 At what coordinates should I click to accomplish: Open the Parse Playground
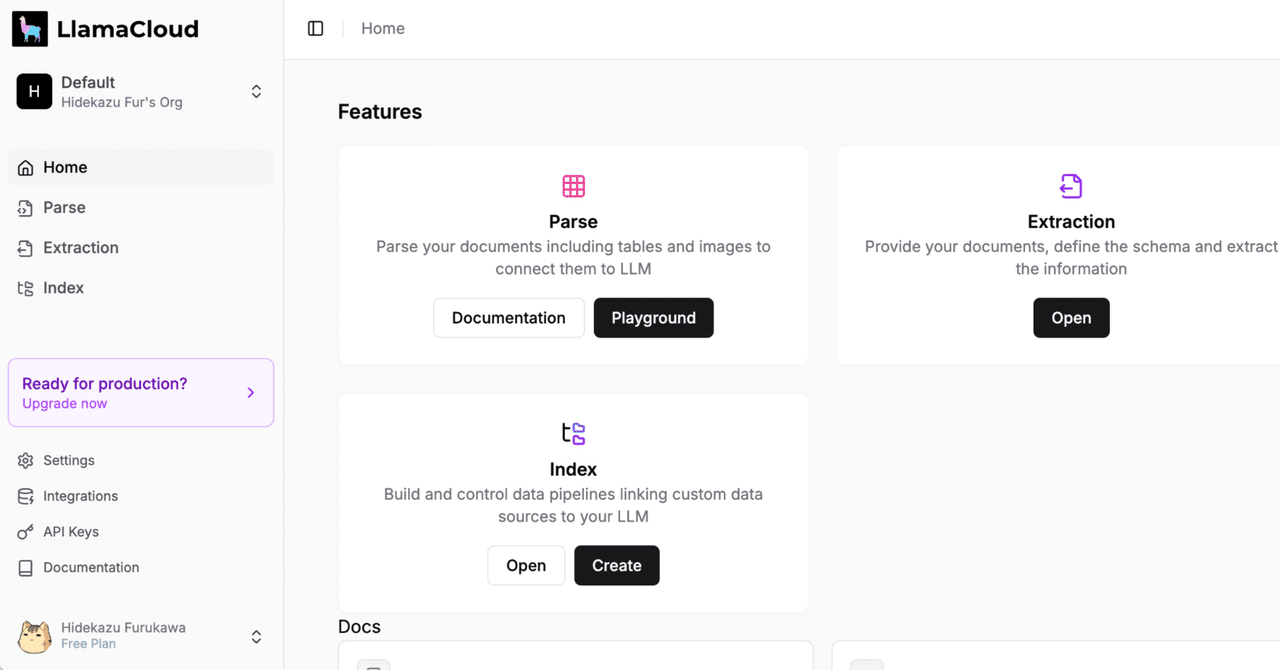[653, 318]
